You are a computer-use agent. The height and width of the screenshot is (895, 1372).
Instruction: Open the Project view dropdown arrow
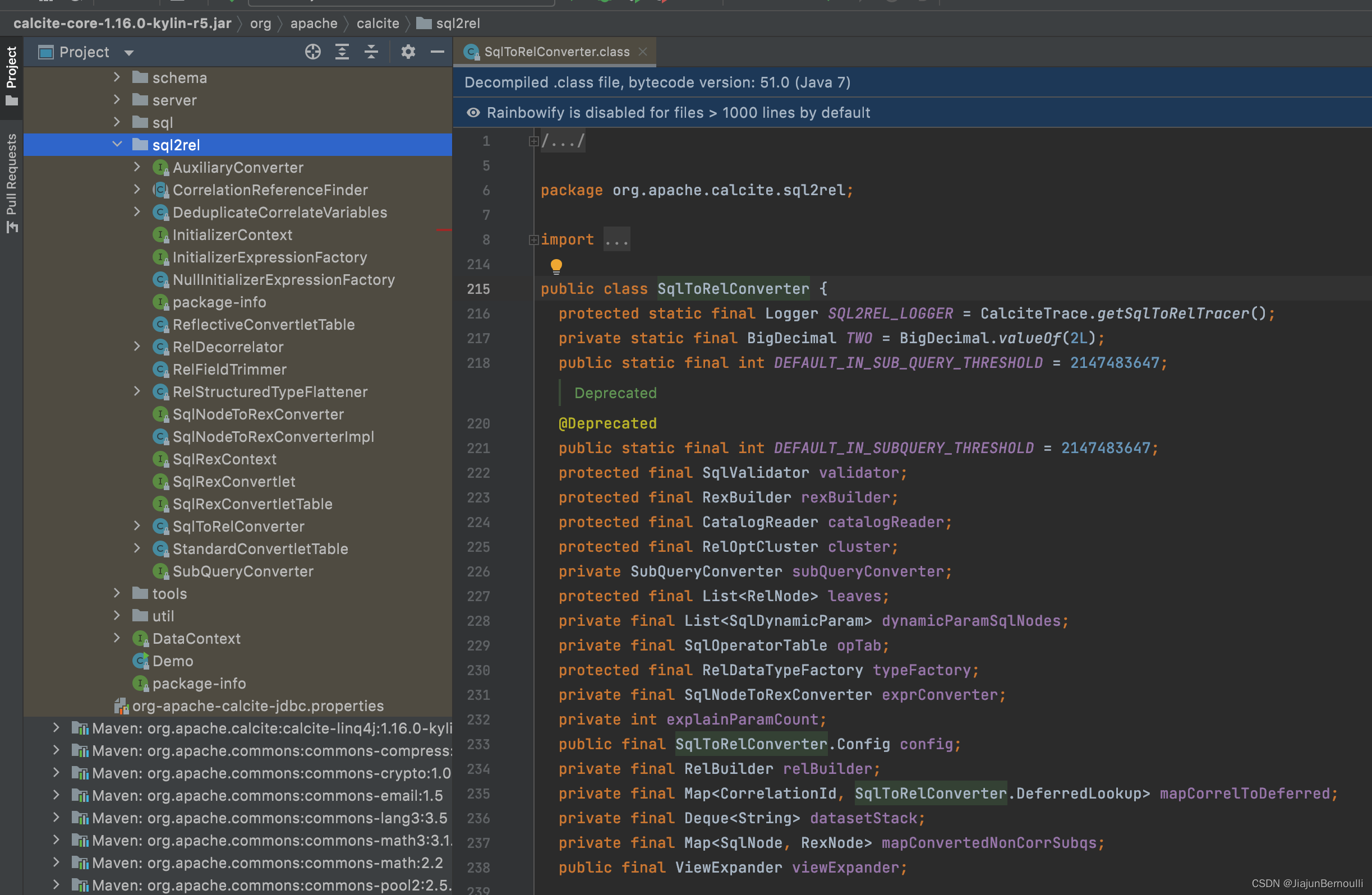tap(129, 53)
